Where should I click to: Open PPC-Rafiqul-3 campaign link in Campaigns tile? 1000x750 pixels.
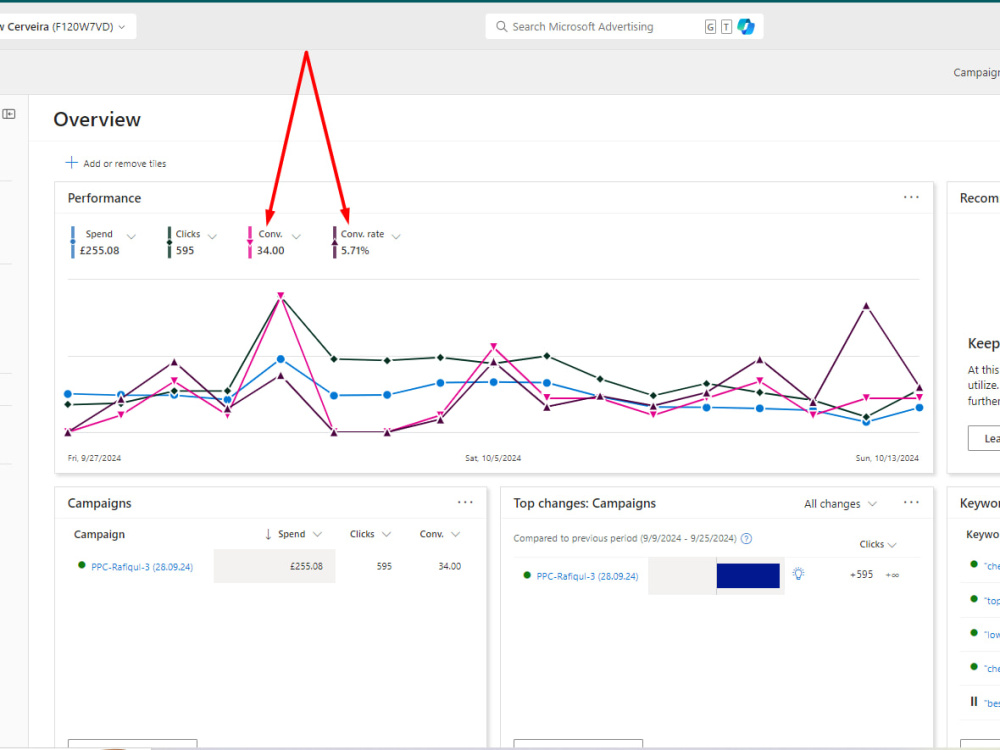point(142,566)
